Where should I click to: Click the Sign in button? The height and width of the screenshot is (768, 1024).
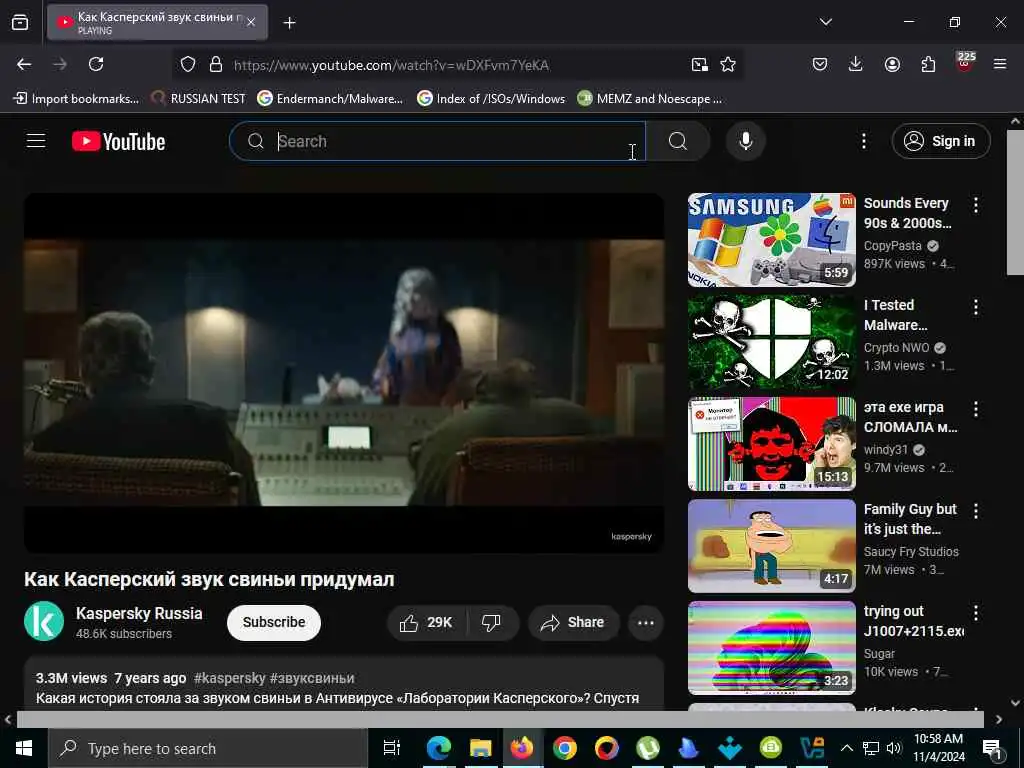click(x=940, y=141)
